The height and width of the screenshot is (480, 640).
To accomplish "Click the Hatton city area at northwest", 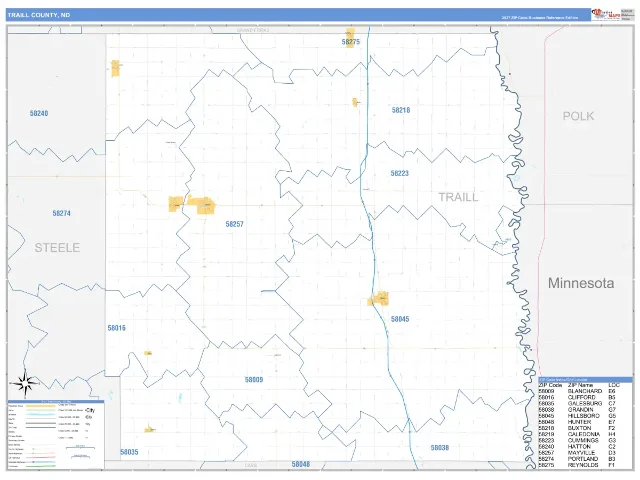I will pyautogui.click(x=116, y=69).
